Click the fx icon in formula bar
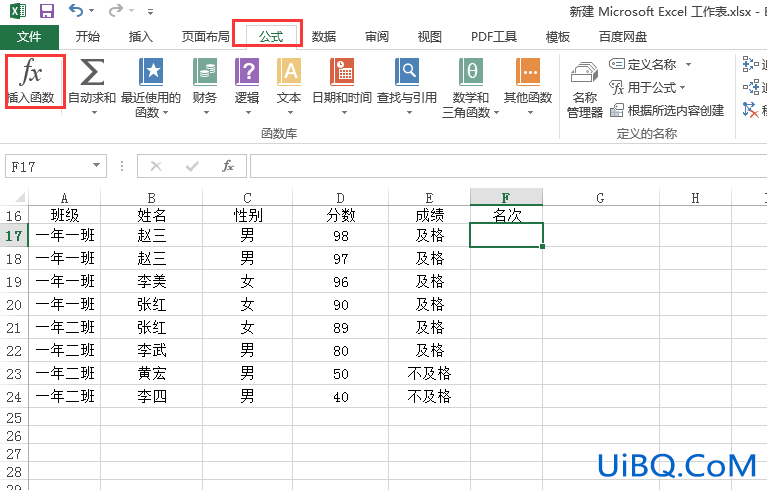Screen dimensions: 767x490 [228, 166]
